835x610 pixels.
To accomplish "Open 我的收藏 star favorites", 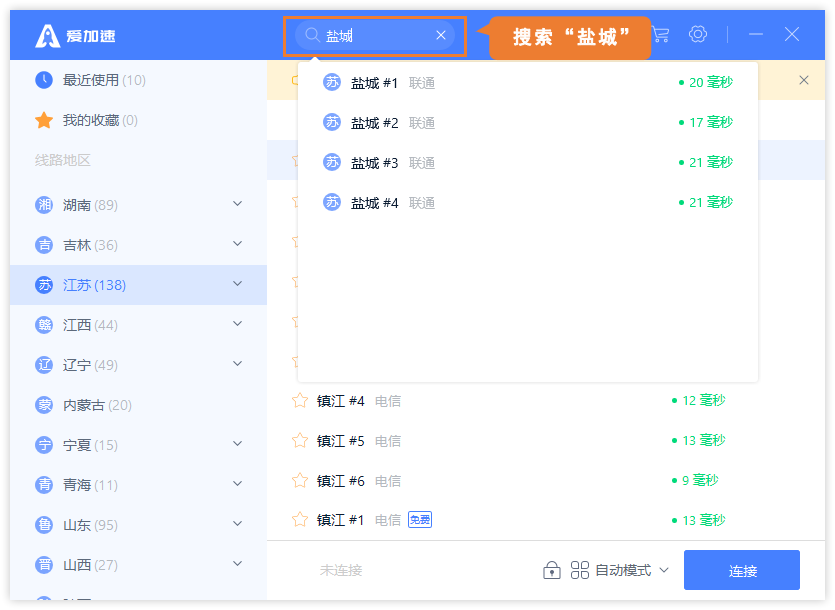I will click(44, 120).
